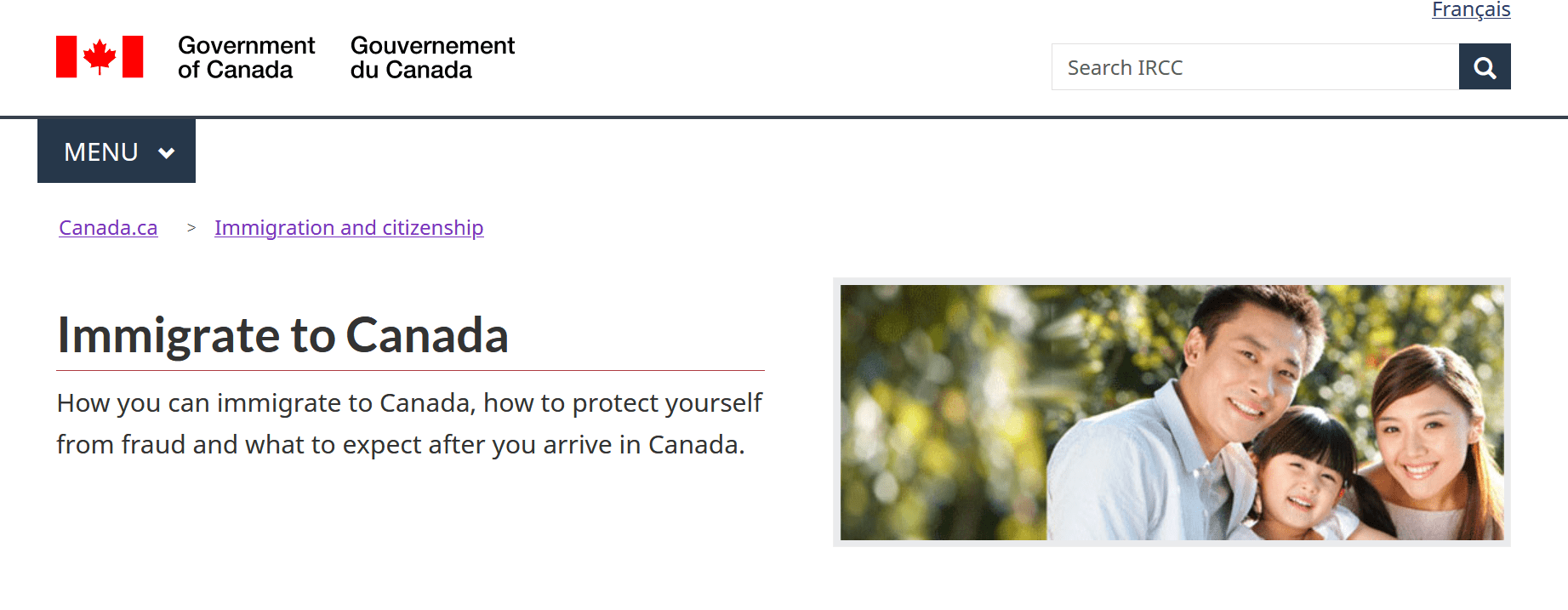The width and height of the screenshot is (1568, 610).
Task: Click the 'Gouvernement du Canada' French wordmark
Action: (x=432, y=57)
